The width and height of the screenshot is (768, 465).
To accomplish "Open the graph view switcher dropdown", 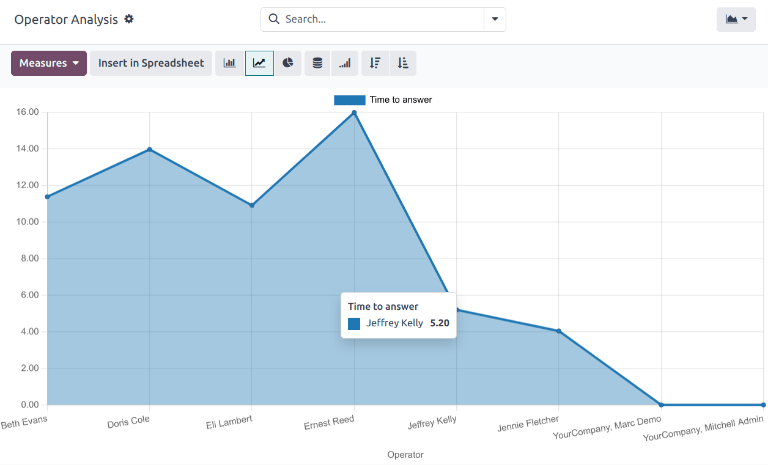I will coord(736,19).
